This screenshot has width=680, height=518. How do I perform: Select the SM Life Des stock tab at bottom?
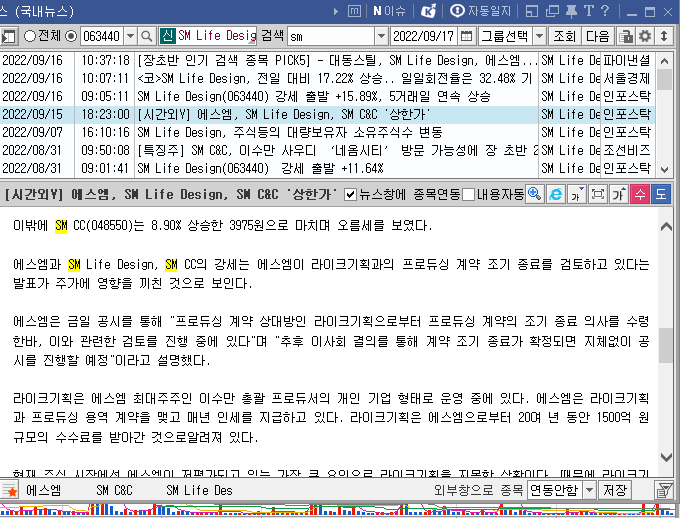[199, 491]
